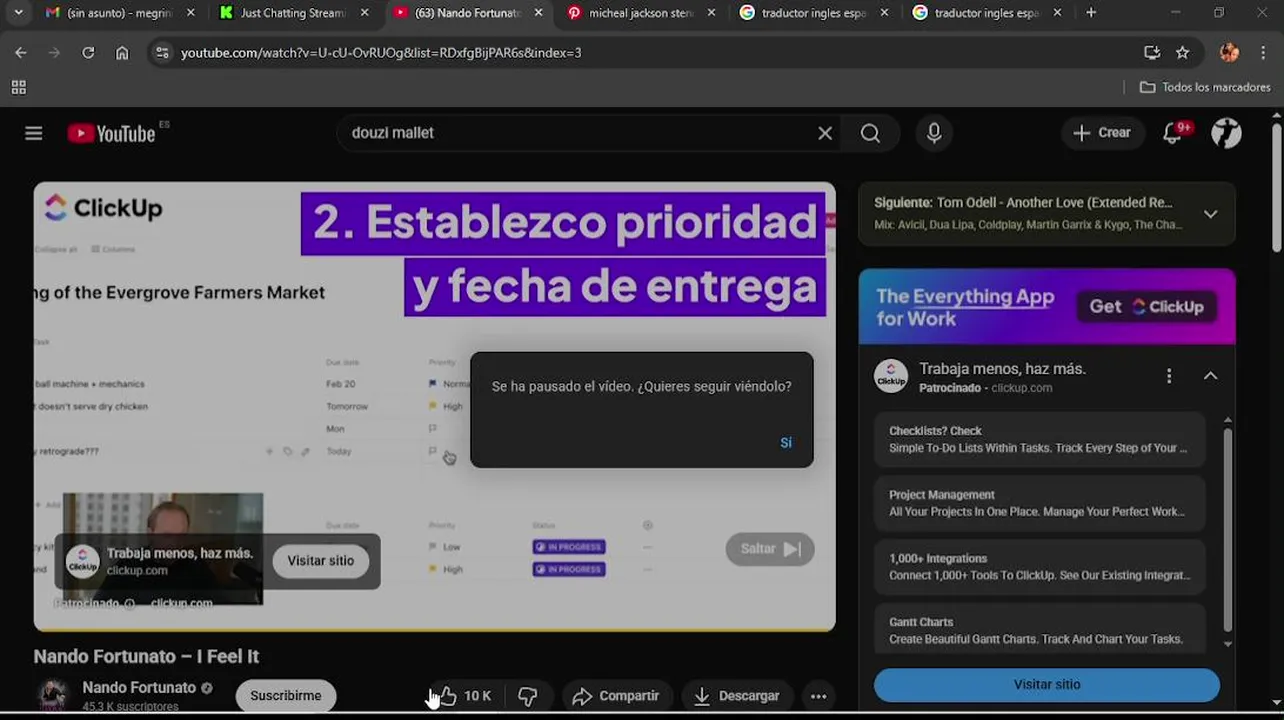1284x720 pixels.
Task: Switch to the Gmail (sin asunto) tab
Action: (x=121, y=13)
